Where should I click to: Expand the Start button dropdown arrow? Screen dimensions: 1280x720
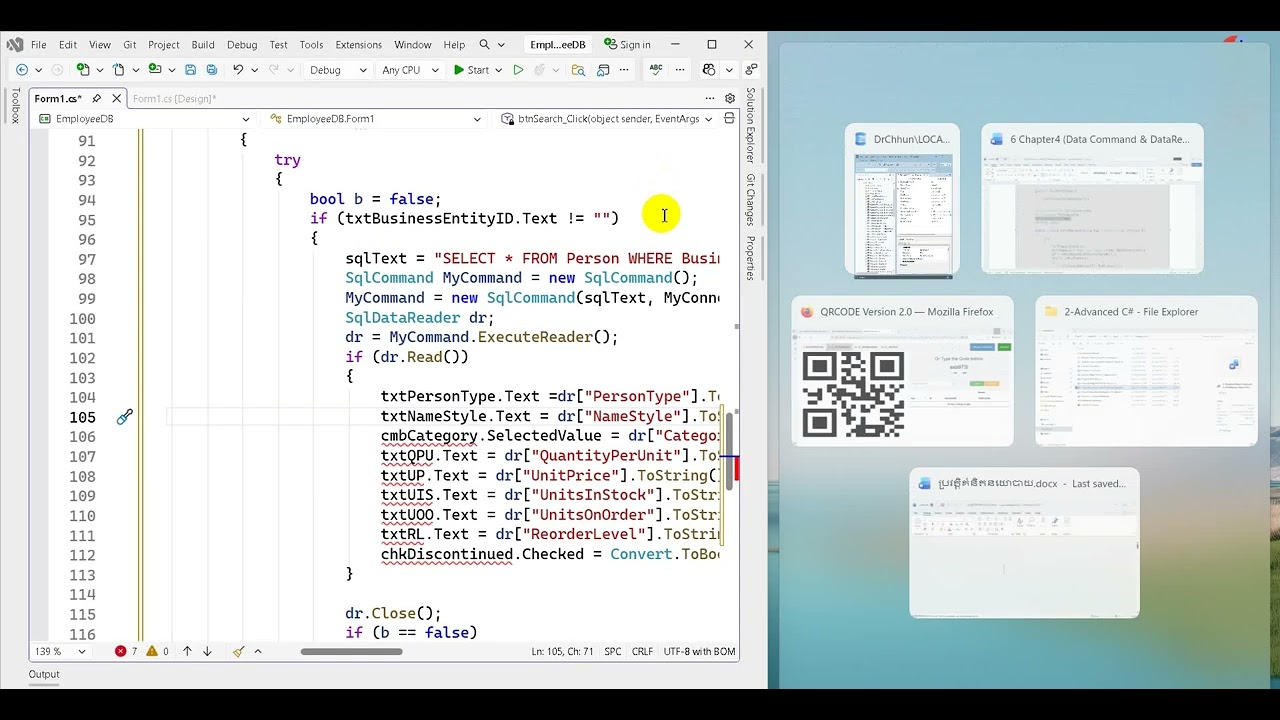click(x=498, y=70)
